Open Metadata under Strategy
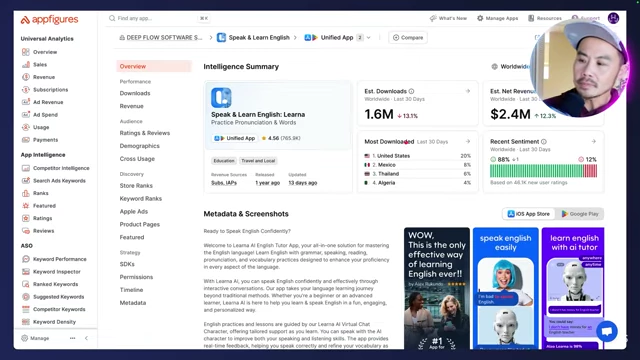640x360 pixels. pos(133,303)
